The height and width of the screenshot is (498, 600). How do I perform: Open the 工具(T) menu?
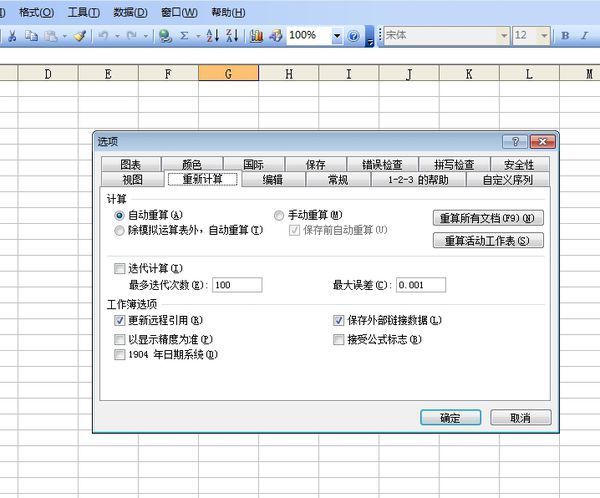tap(83, 12)
